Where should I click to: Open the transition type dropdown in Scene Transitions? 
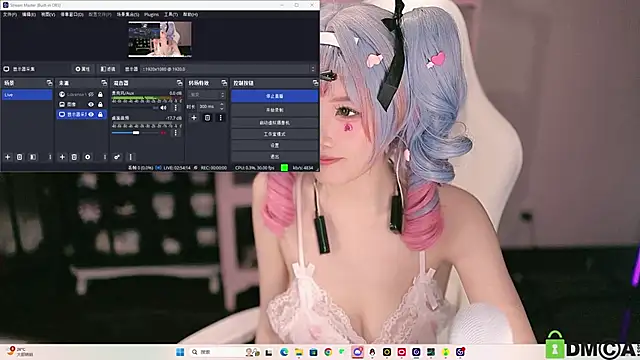(x=207, y=95)
